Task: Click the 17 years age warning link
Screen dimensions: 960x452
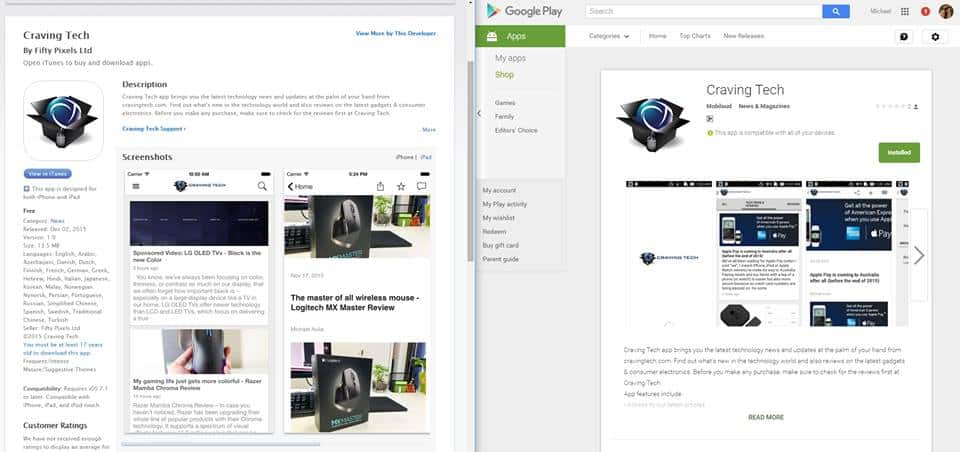Action: (63, 349)
